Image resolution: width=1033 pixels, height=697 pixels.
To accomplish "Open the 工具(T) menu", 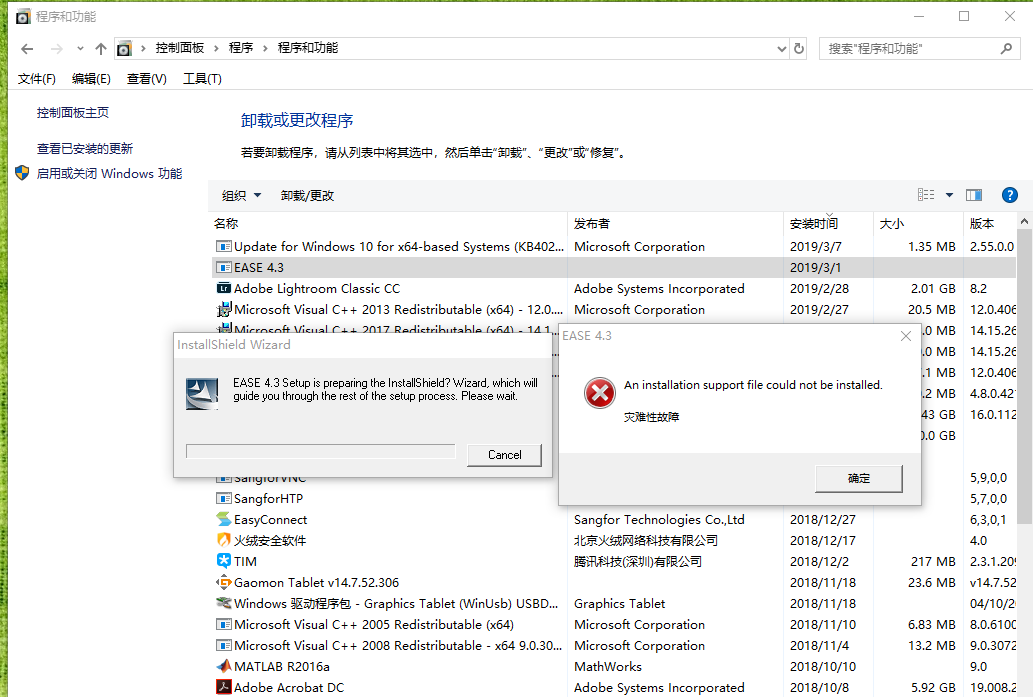I will coord(202,79).
